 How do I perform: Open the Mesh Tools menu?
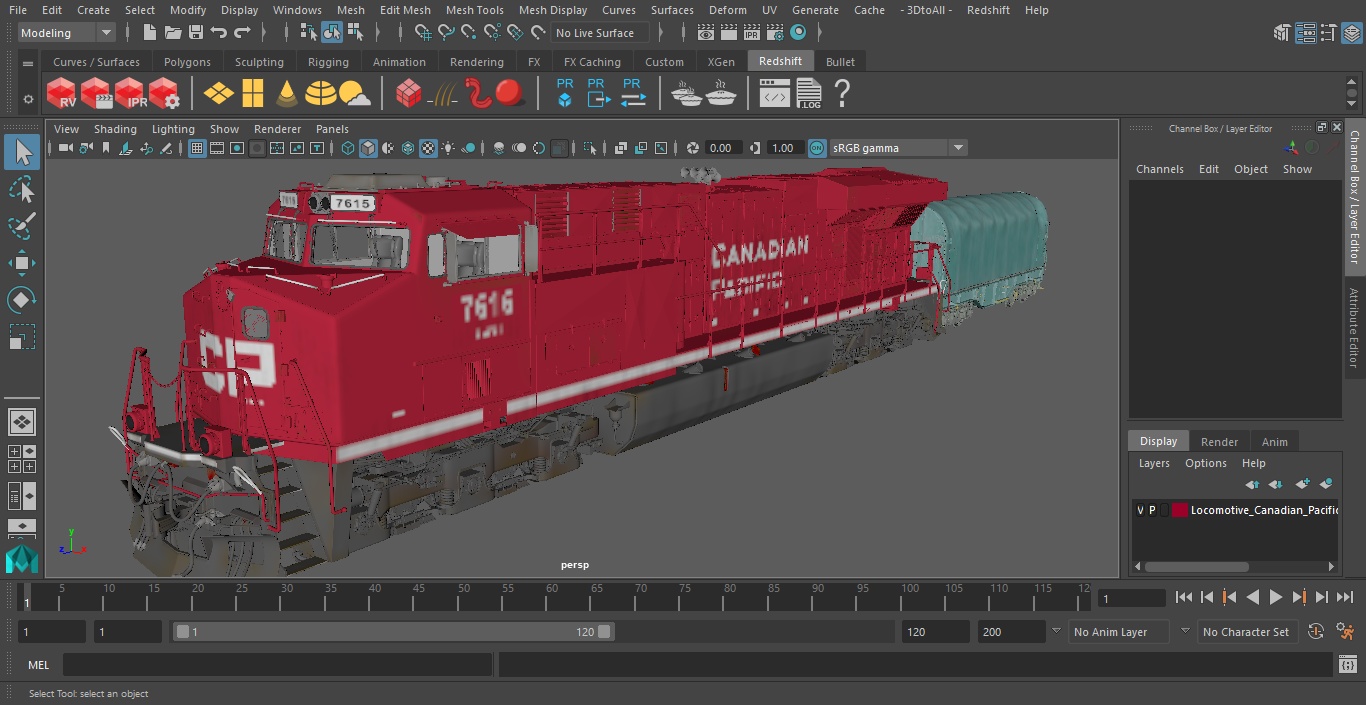coord(474,10)
